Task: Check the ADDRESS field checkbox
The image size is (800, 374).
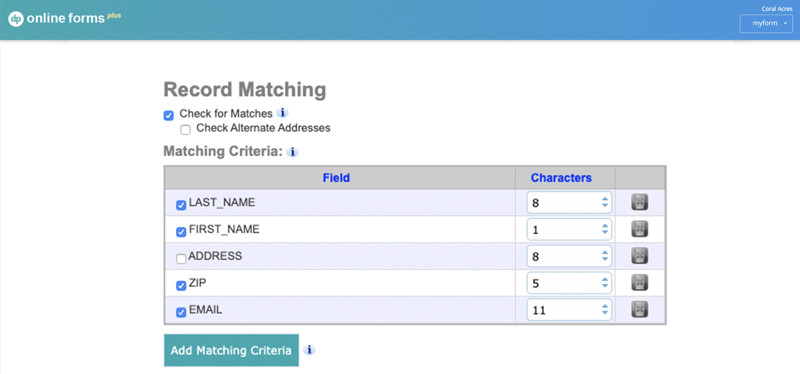Action: point(181,259)
